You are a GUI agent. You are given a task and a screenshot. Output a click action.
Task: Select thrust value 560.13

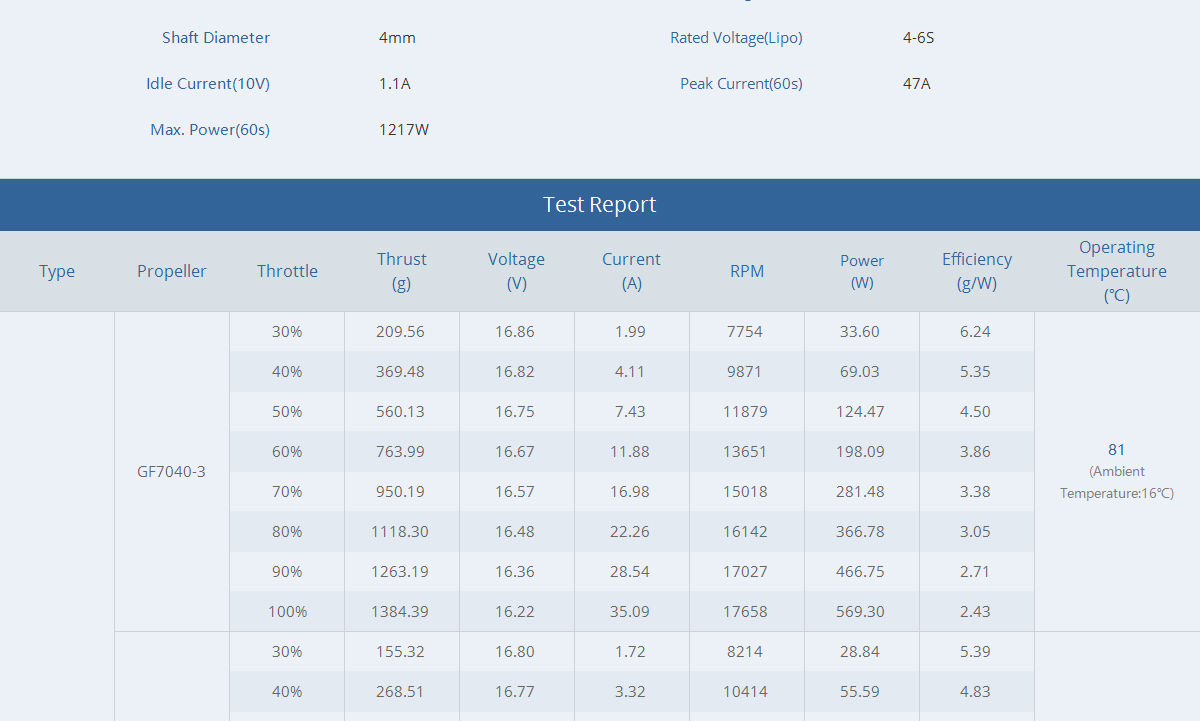click(400, 411)
